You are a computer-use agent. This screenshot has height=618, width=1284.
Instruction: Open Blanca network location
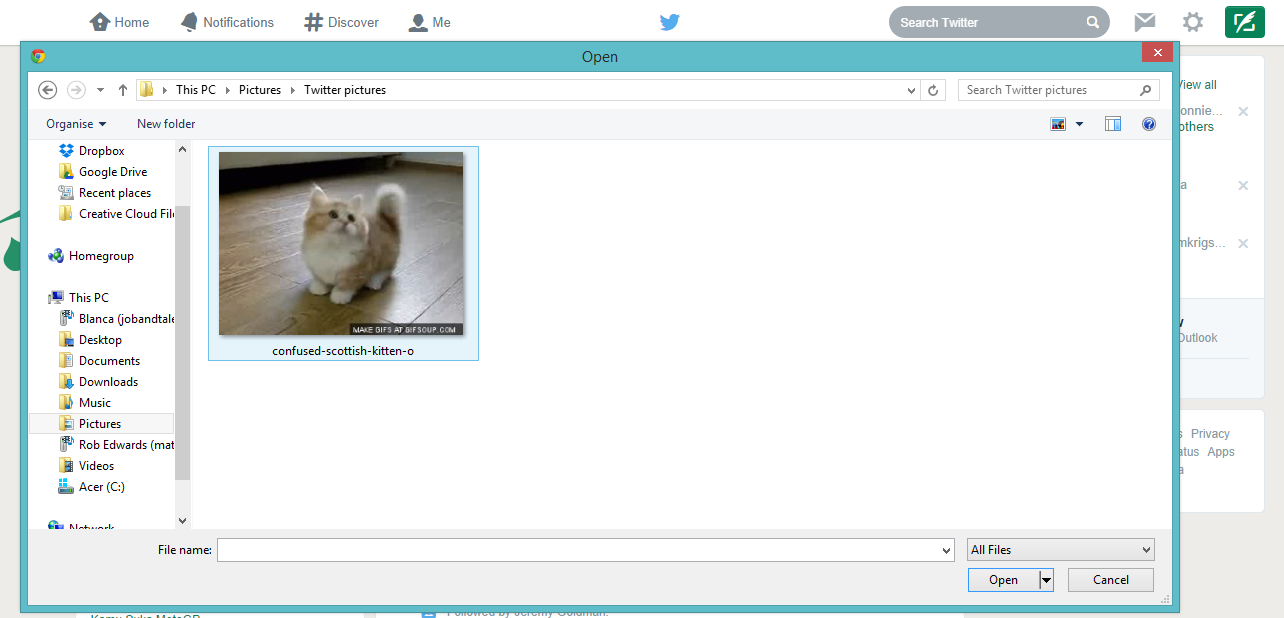[x=116, y=319]
